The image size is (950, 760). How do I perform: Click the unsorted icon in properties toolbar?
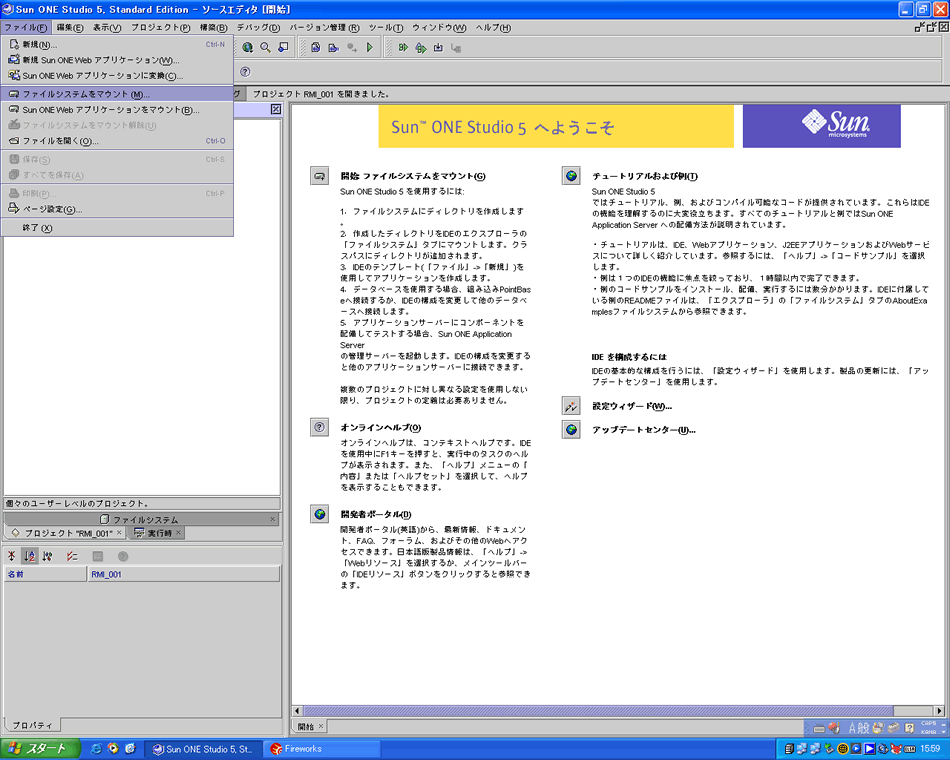(12, 556)
